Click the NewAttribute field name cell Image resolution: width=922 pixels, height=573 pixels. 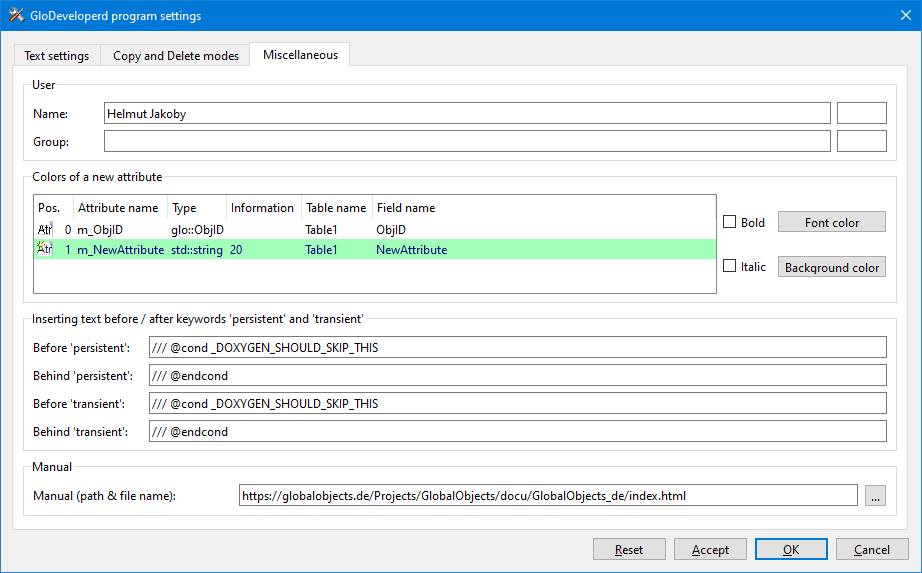pyautogui.click(x=412, y=249)
